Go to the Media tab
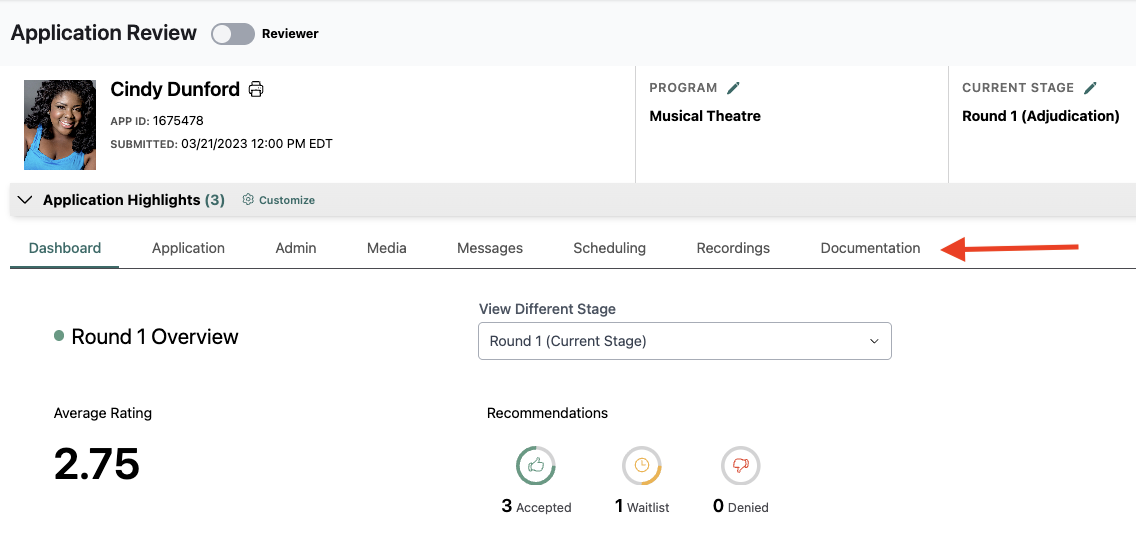This screenshot has height=533, width=1136. tap(386, 248)
